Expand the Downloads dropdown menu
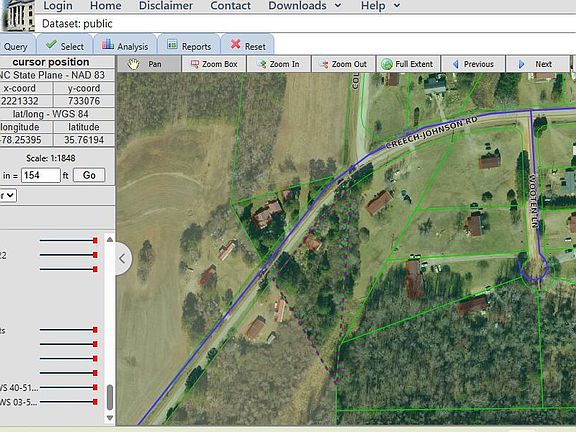576x432 pixels. (x=305, y=6)
